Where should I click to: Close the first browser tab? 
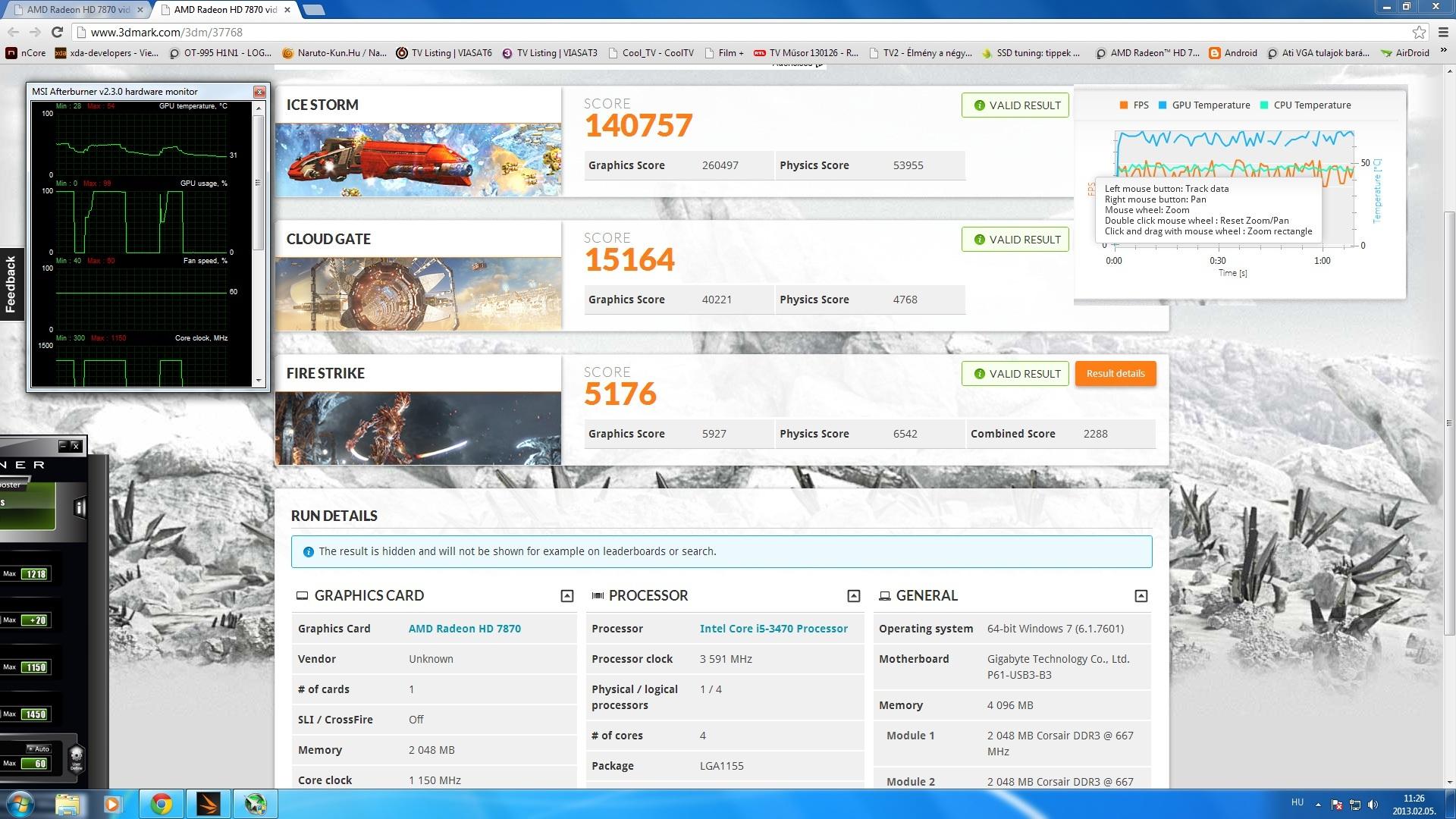pos(140,10)
